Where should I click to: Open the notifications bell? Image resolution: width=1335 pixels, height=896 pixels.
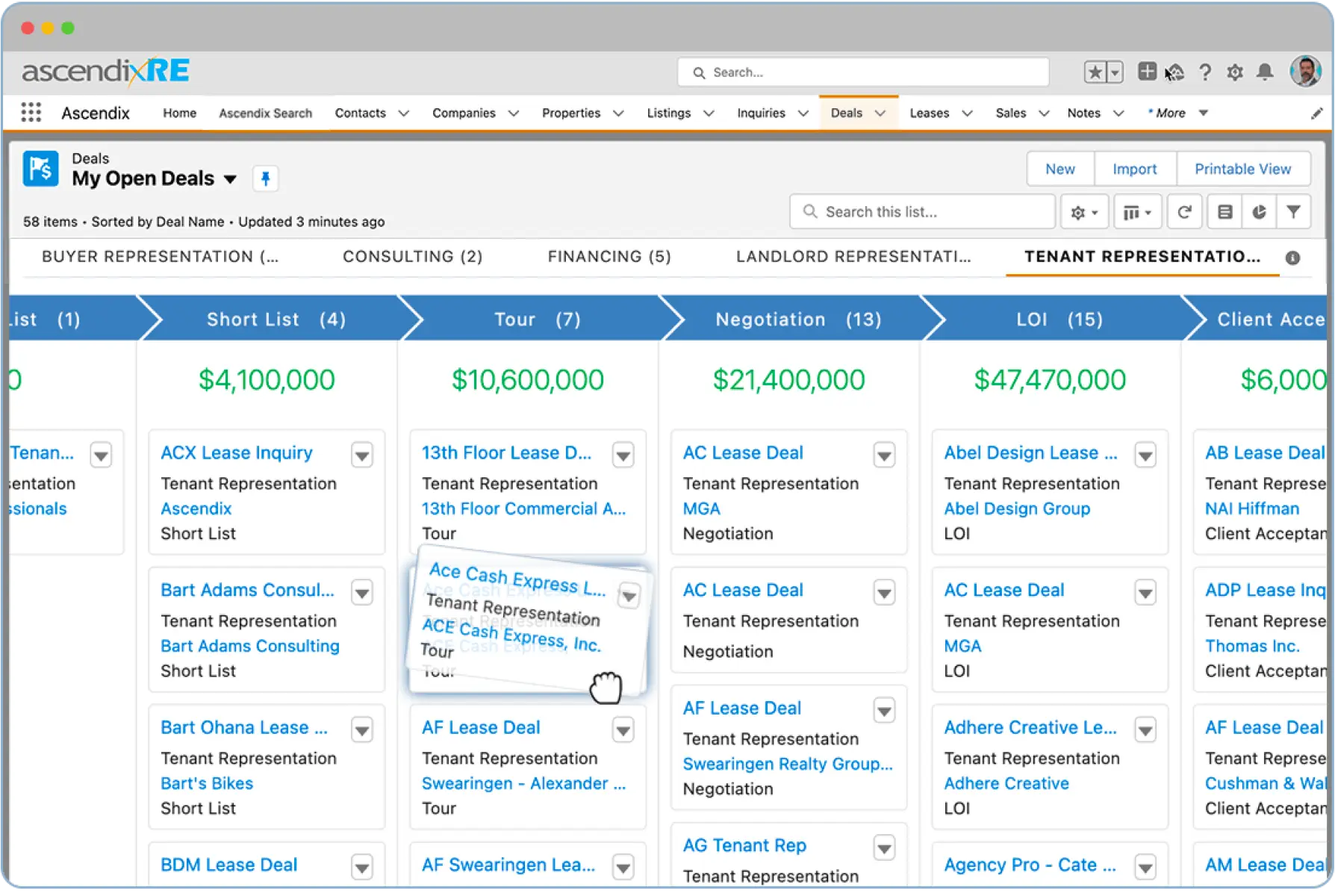pos(1265,72)
